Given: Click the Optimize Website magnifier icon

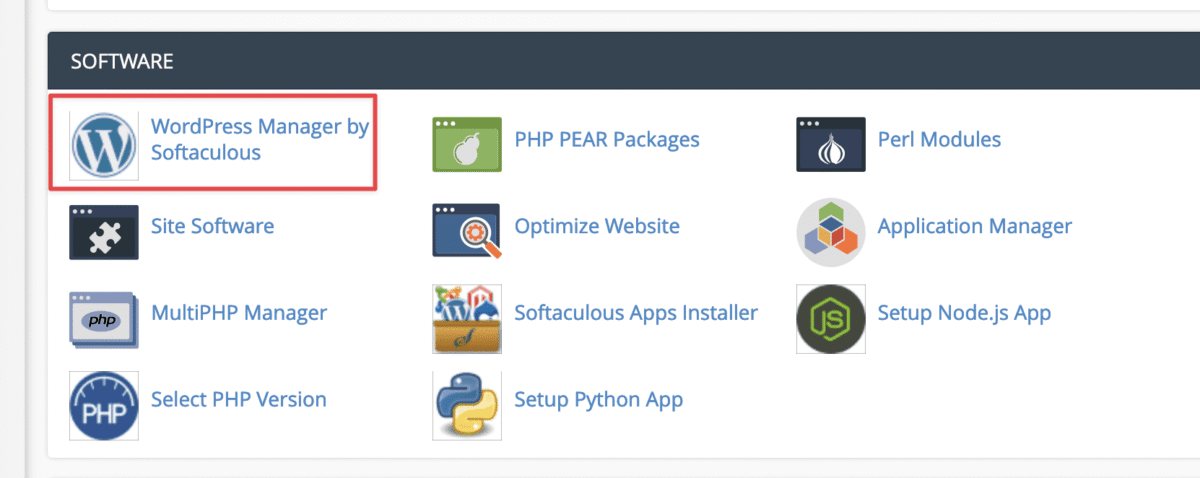Looking at the screenshot, I should pos(466,232).
